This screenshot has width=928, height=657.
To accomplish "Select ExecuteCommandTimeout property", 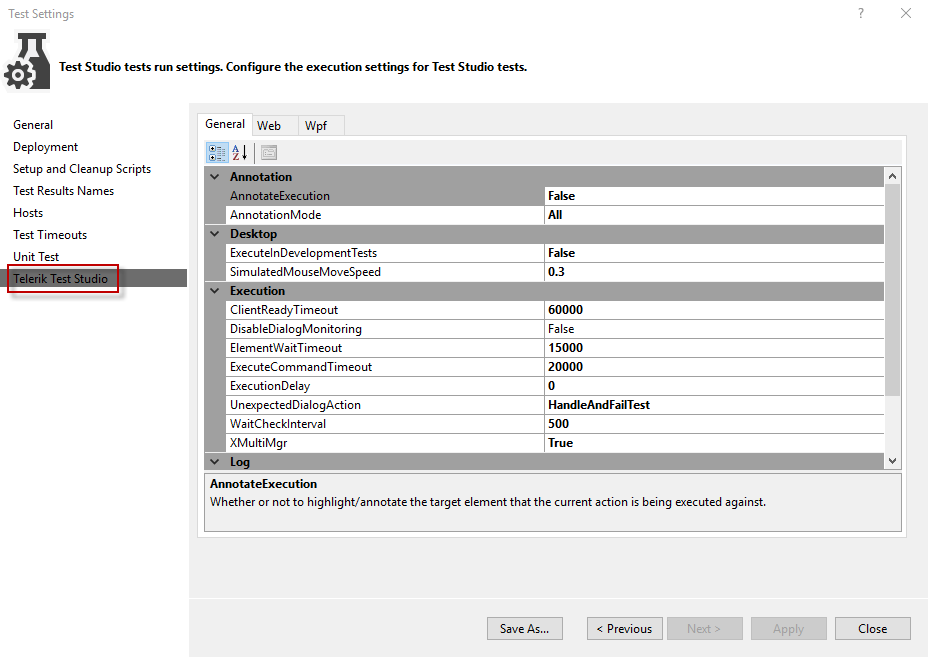I will tap(385, 366).
